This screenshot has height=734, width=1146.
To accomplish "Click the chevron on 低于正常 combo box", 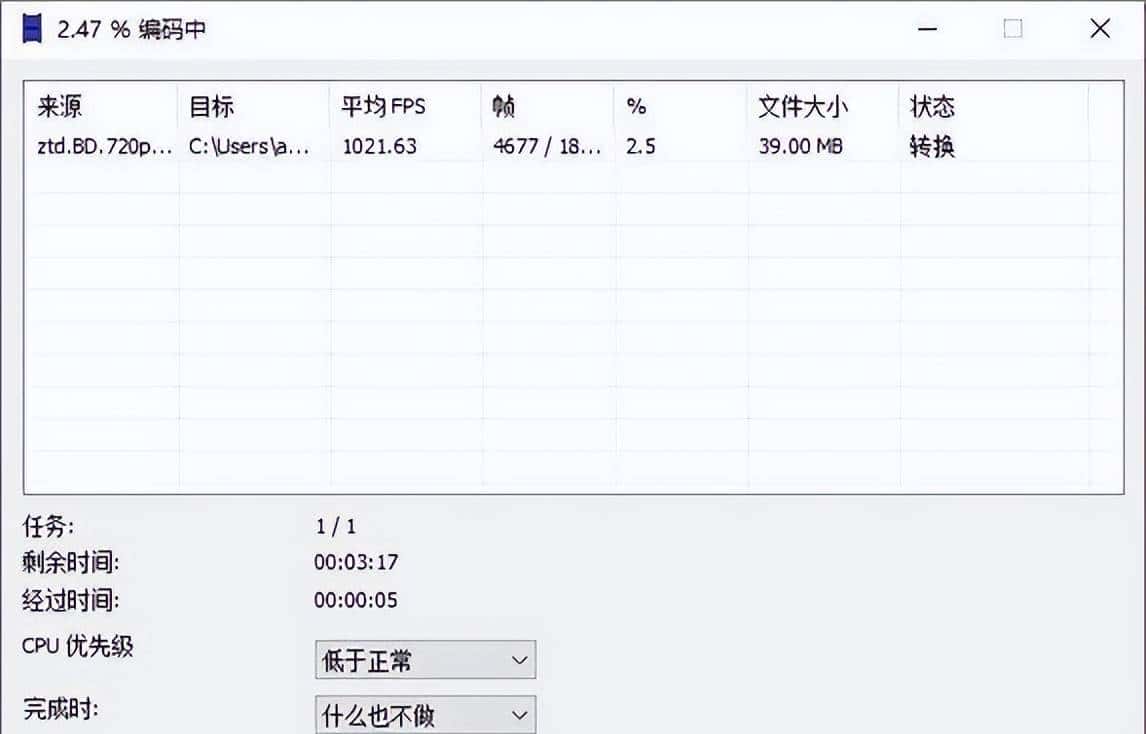I will click(518, 660).
